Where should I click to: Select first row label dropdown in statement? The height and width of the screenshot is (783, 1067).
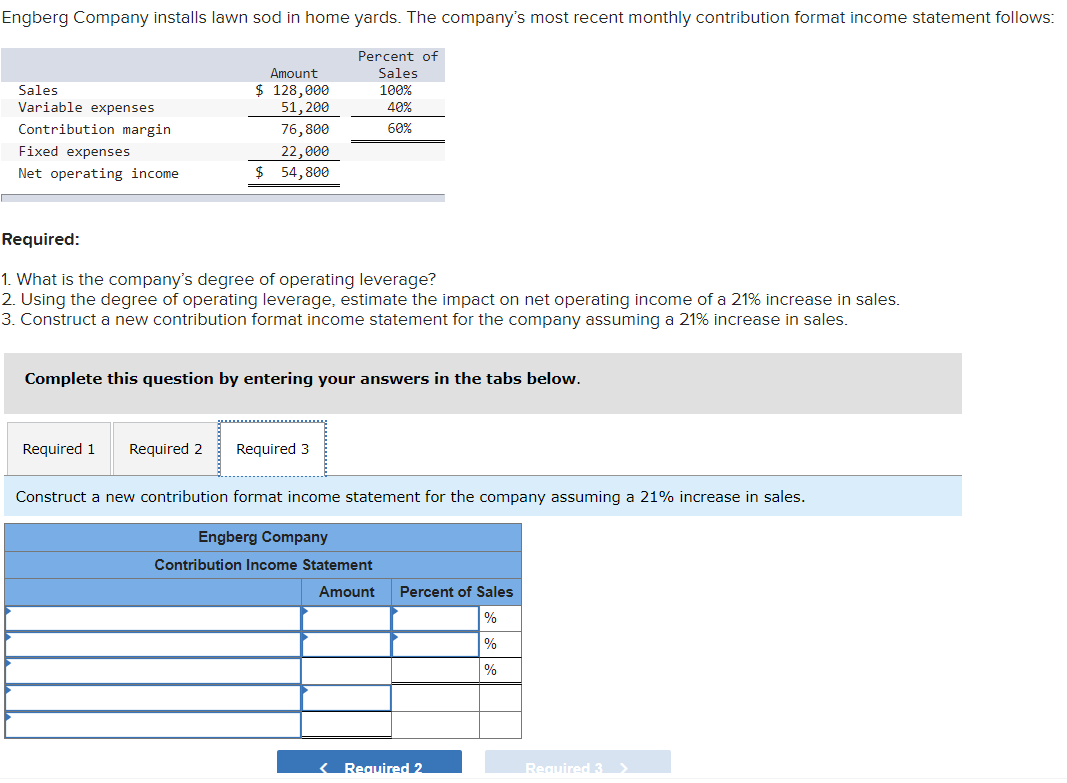pyautogui.click(x=153, y=618)
